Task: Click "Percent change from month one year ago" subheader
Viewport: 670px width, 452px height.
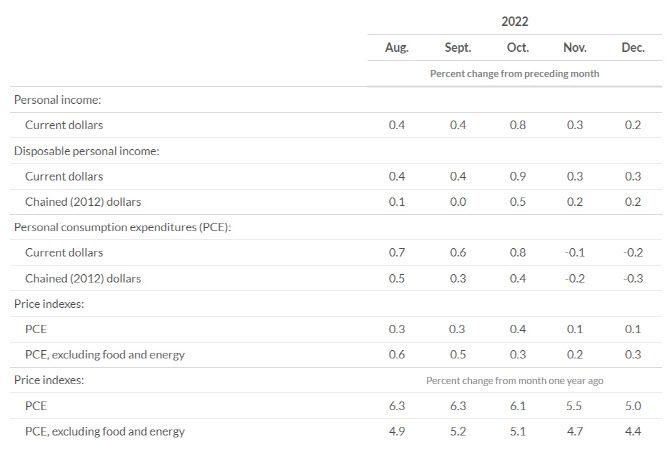Action: 514,380
